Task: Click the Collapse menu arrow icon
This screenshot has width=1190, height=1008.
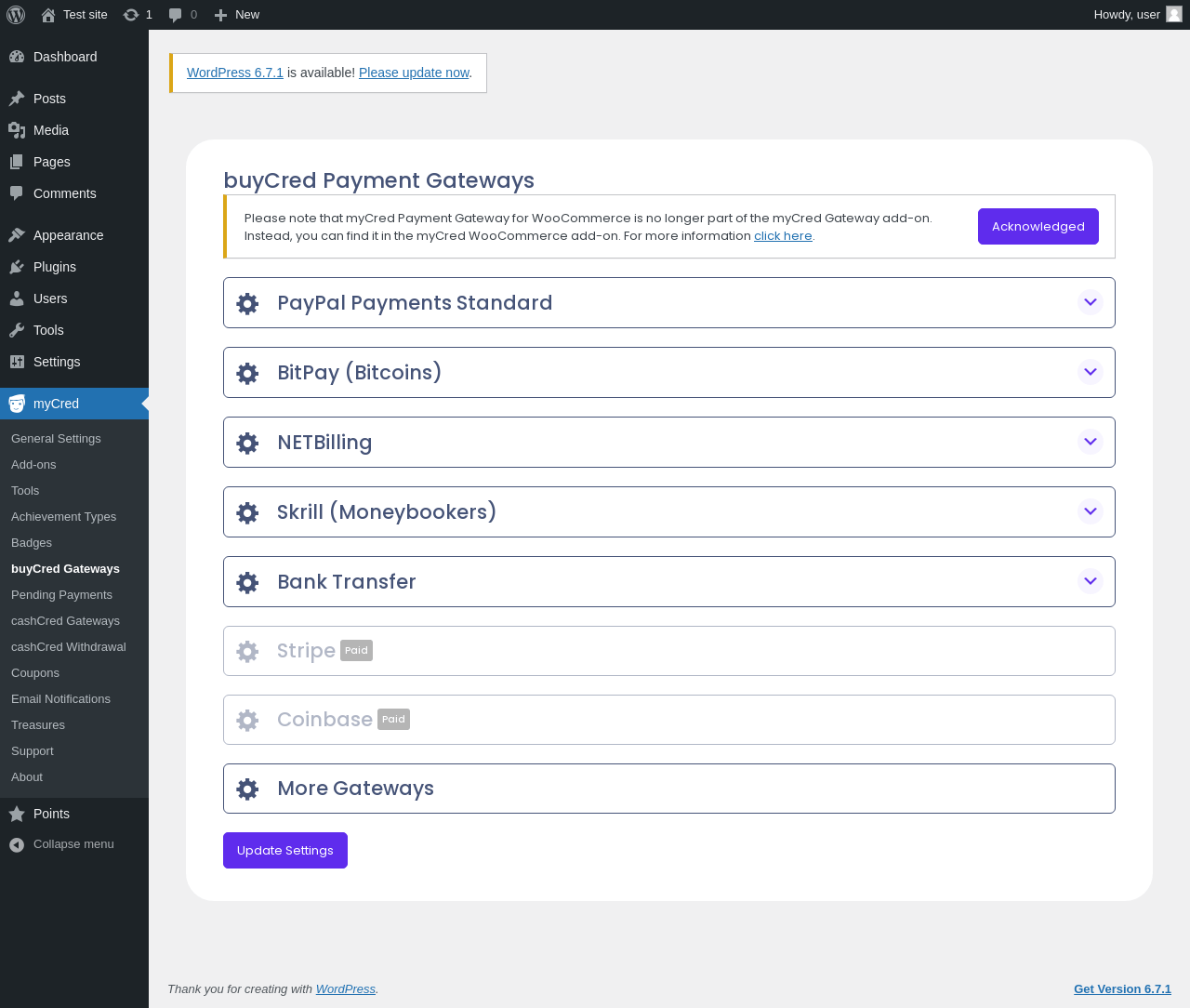Action: coord(17,844)
